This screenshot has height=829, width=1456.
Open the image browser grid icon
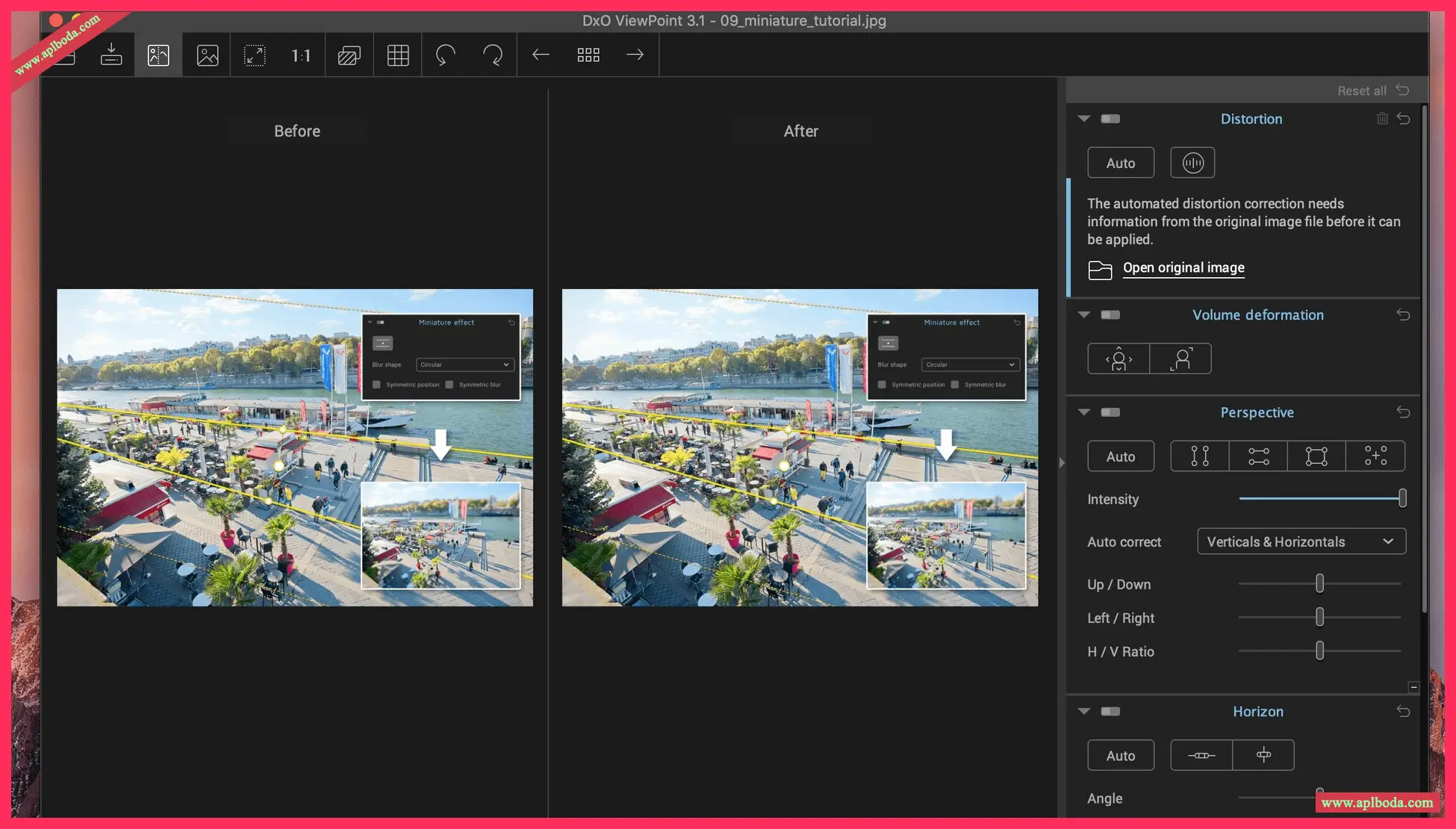pos(588,55)
